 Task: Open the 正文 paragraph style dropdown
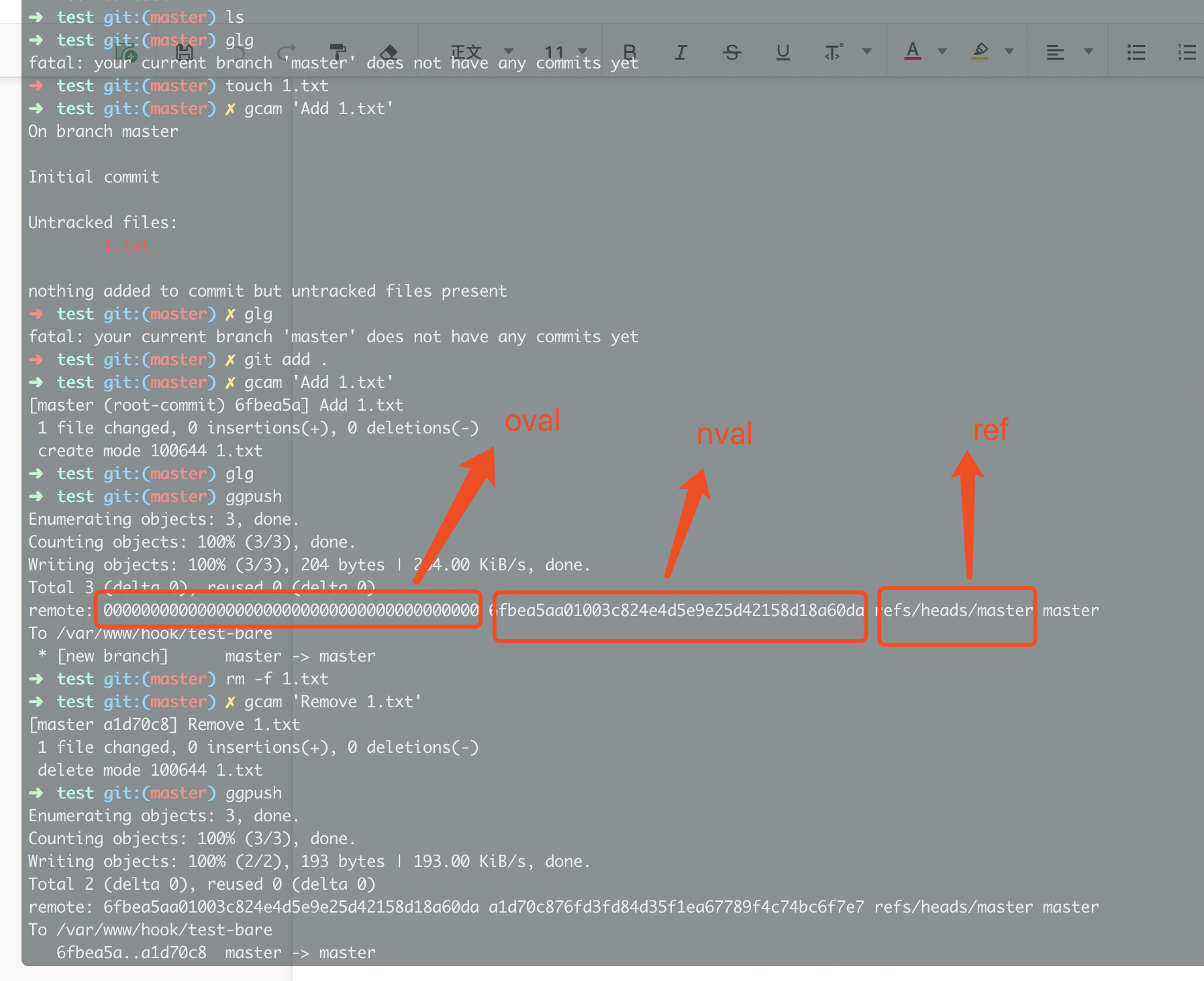481,52
